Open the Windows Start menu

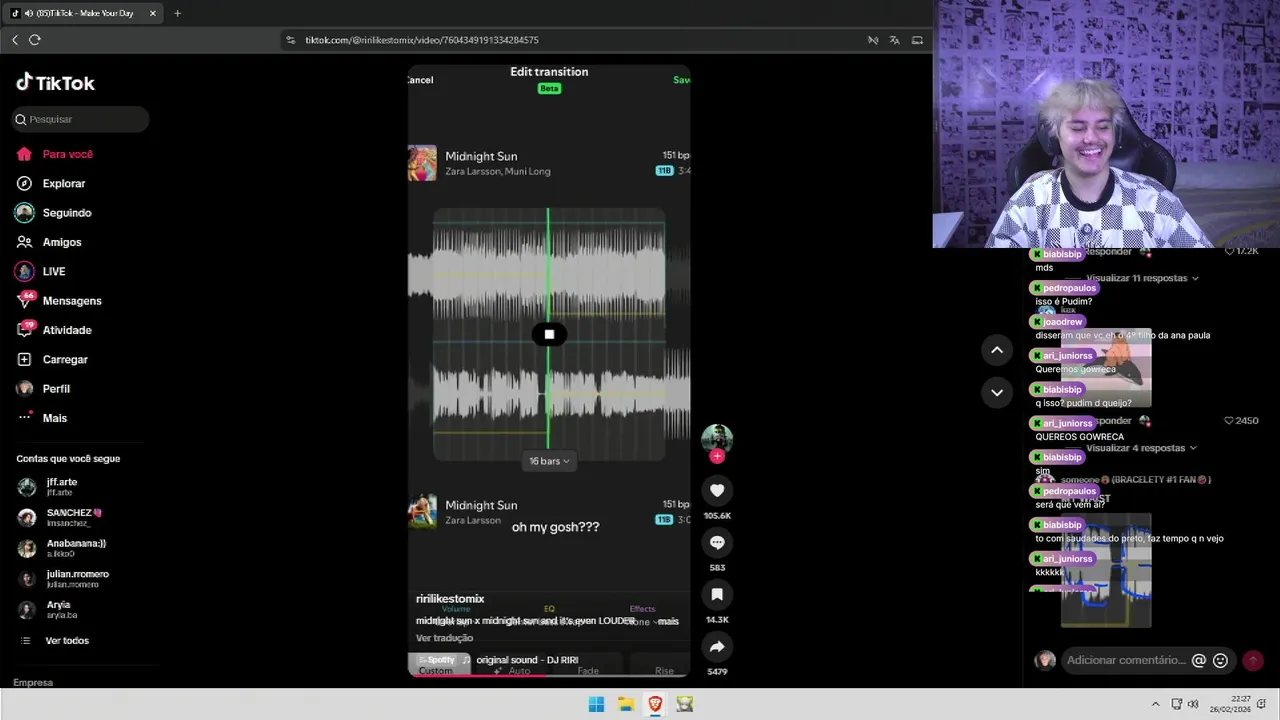click(x=596, y=704)
